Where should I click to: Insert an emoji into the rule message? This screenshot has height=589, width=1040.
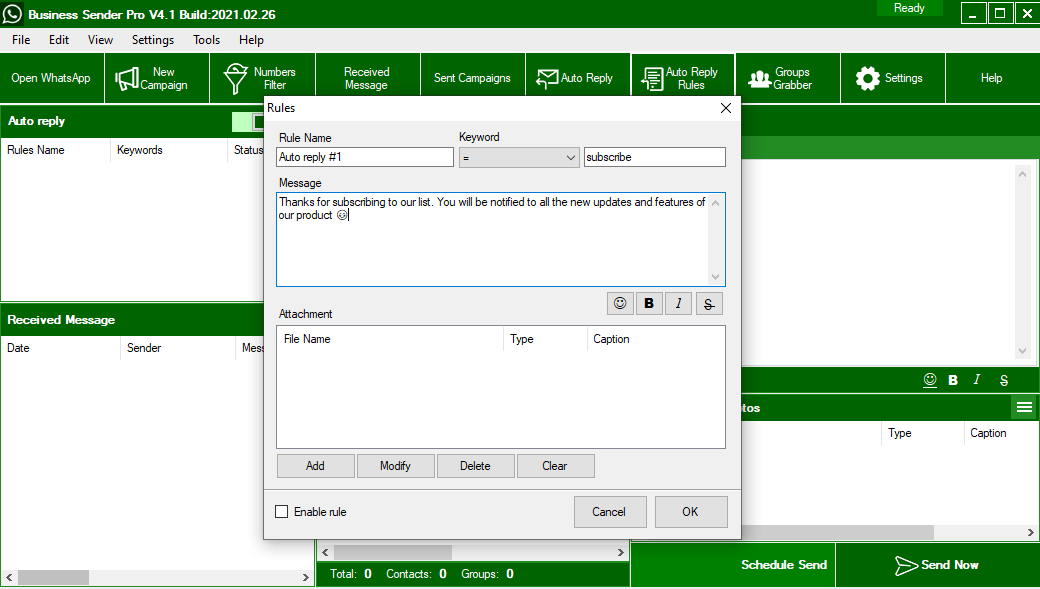619,303
